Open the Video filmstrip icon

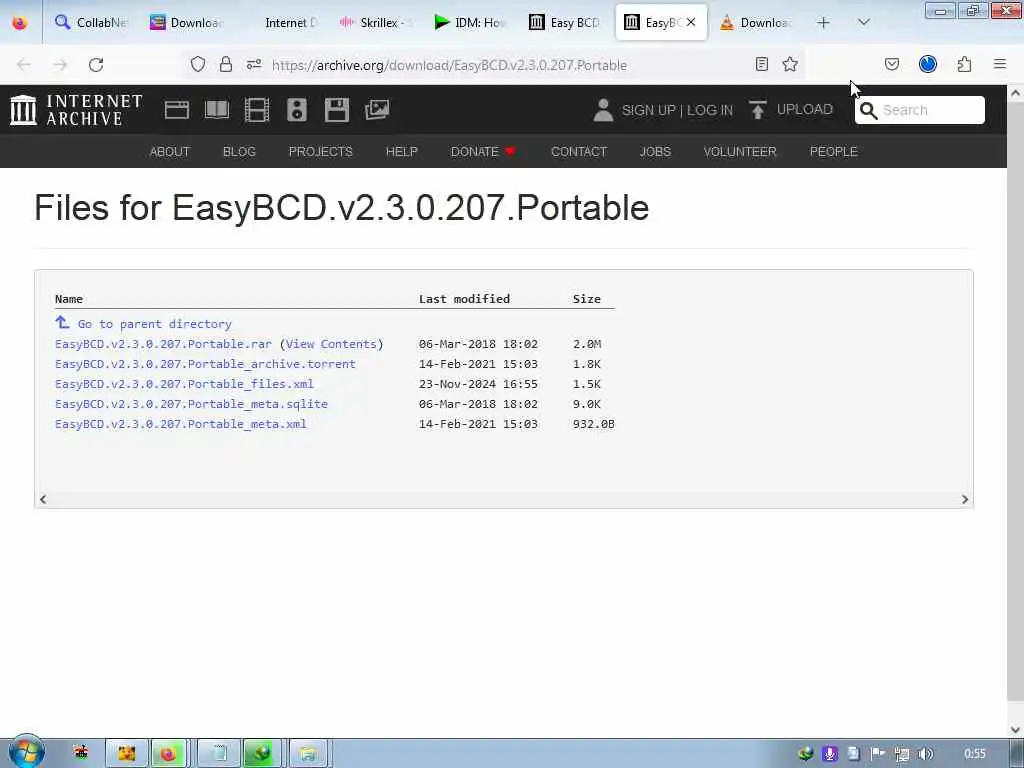tap(257, 110)
